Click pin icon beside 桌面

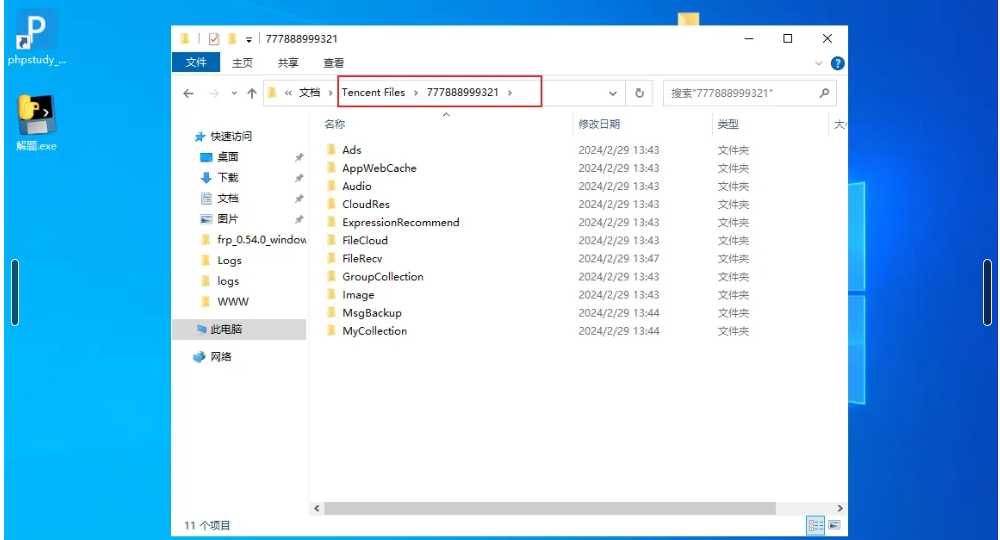[x=298, y=157]
